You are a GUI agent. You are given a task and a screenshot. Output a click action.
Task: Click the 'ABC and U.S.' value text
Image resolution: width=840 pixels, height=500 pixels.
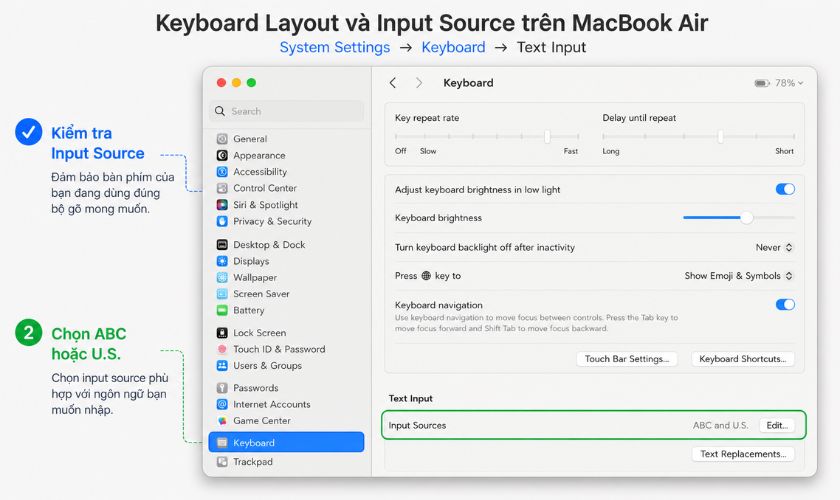click(x=720, y=426)
